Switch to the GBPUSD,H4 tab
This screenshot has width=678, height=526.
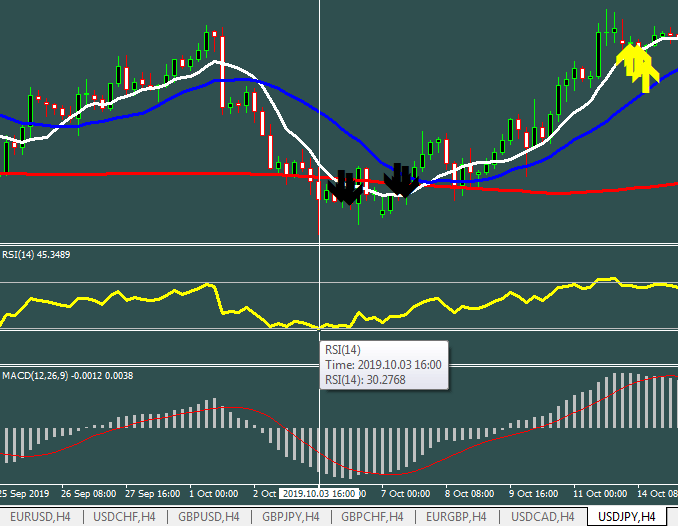pyautogui.click(x=207, y=516)
